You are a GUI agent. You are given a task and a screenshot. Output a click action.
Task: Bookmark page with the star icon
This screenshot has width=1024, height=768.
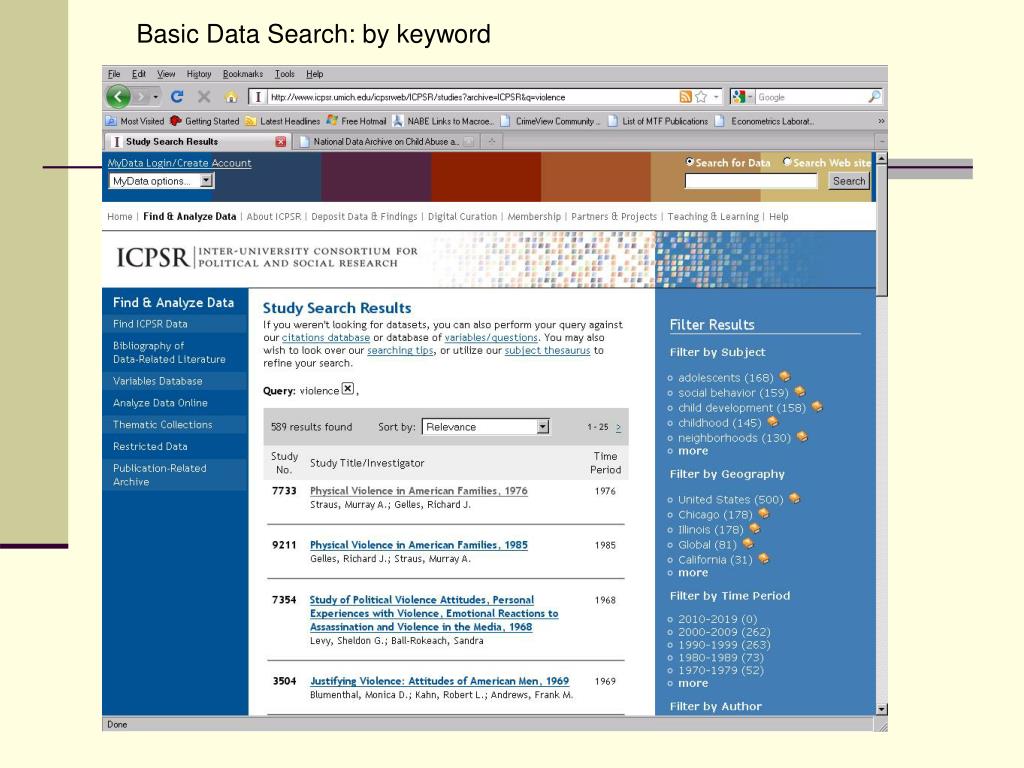(701, 97)
